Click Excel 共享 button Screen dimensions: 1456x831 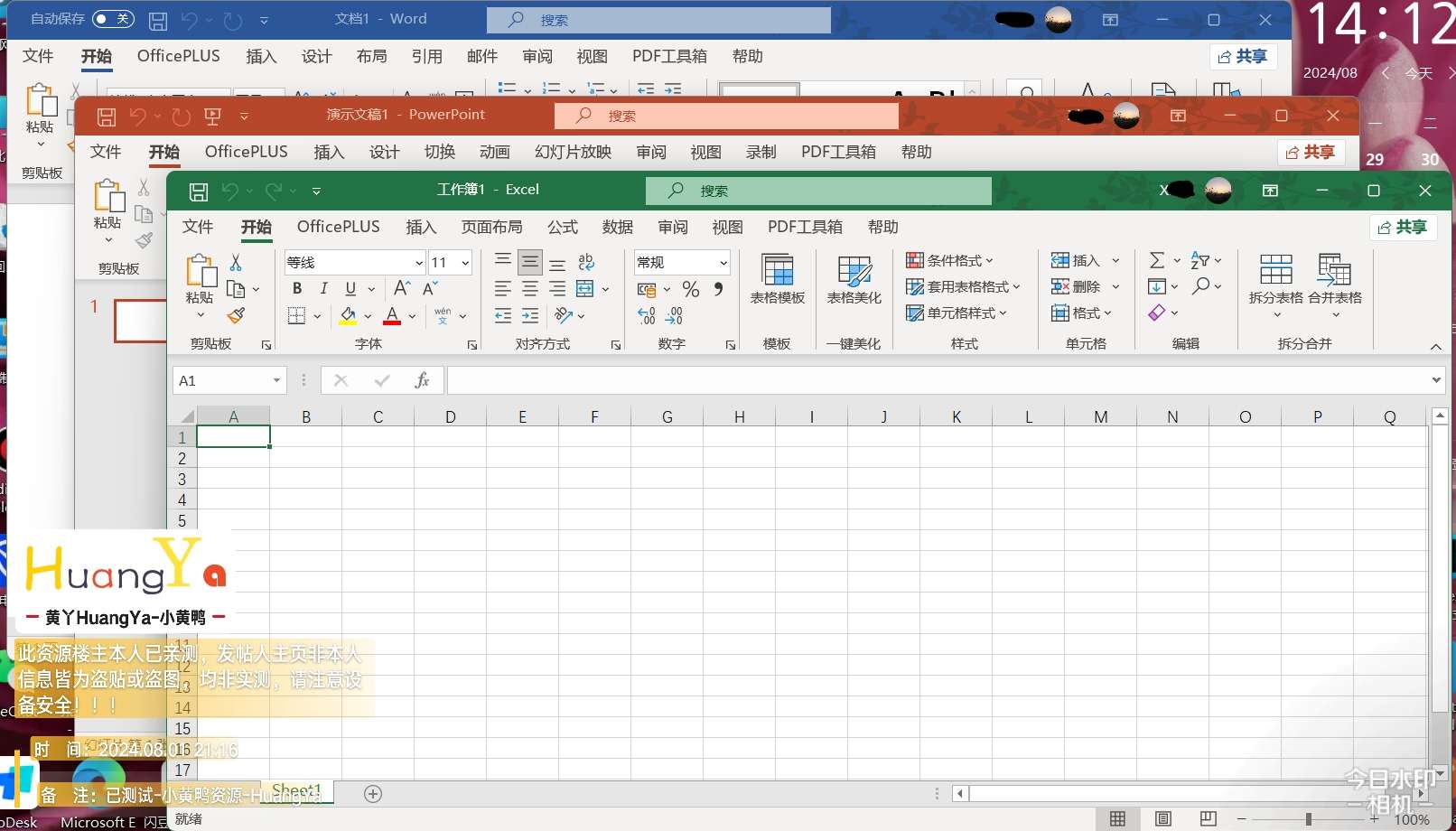(1405, 227)
